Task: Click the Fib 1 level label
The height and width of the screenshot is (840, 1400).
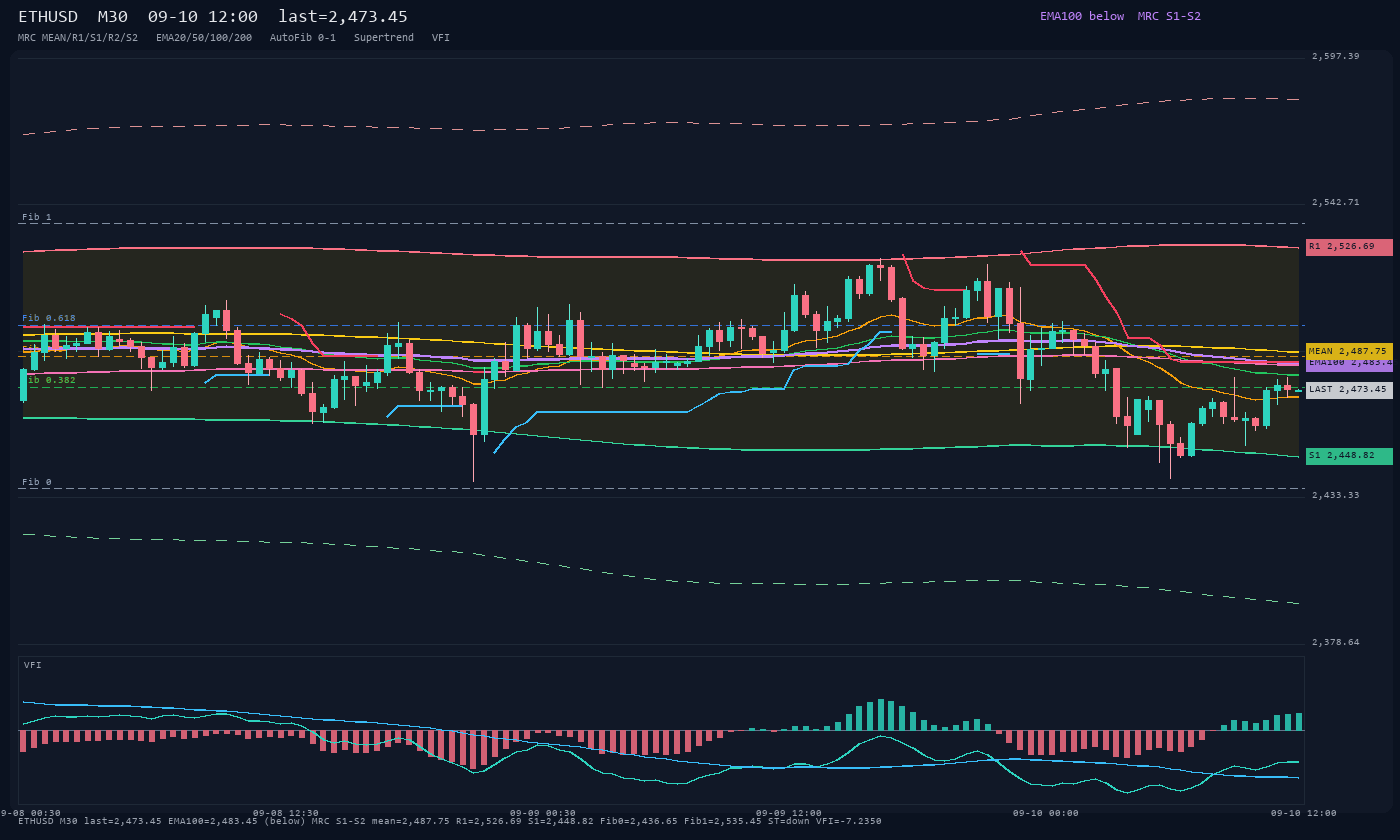Action: tap(37, 217)
